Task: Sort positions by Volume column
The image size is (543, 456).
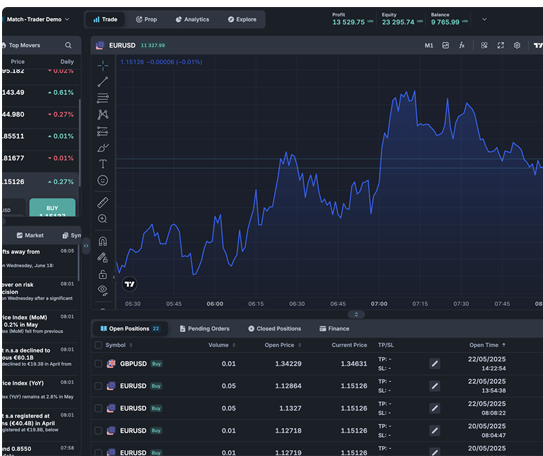Action: pyautogui.click(x=222, y=345)
